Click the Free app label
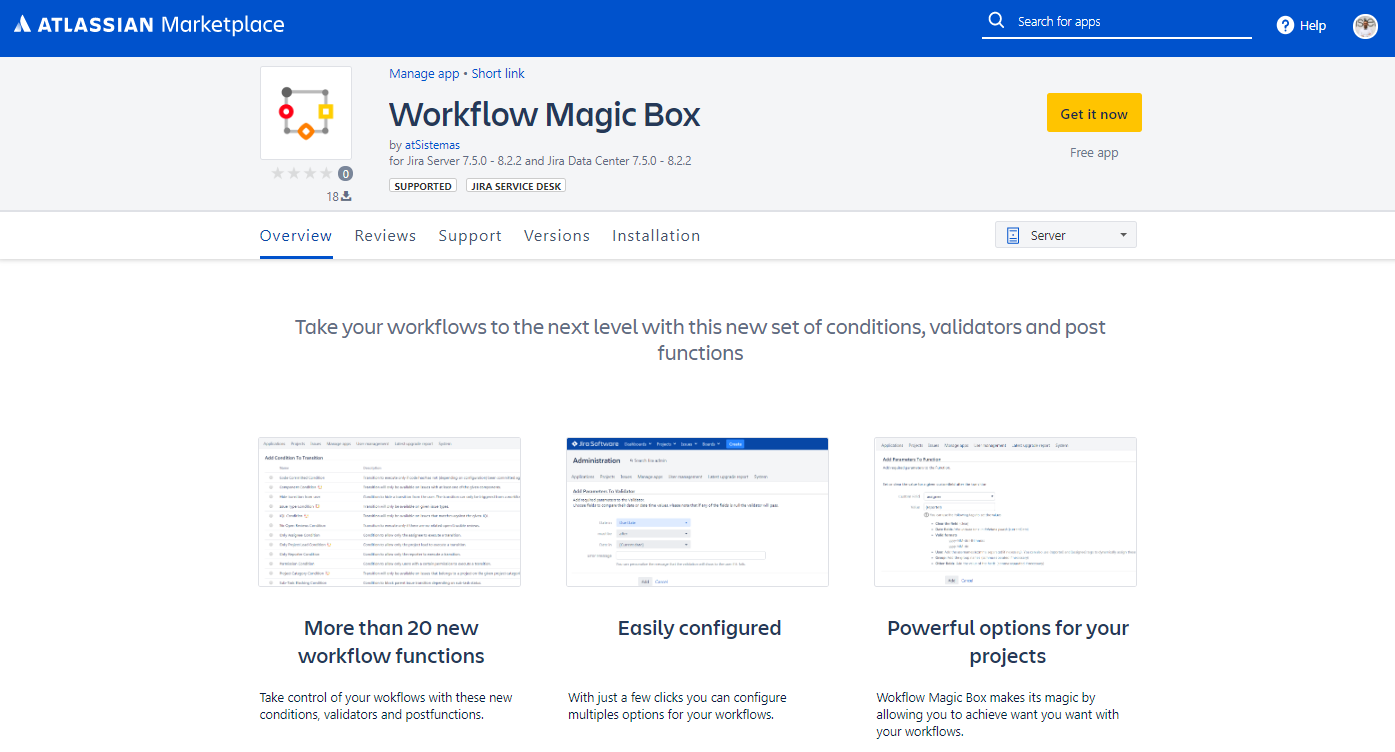The width and height of the screenshot is (1395, 752). [1094, 153]
